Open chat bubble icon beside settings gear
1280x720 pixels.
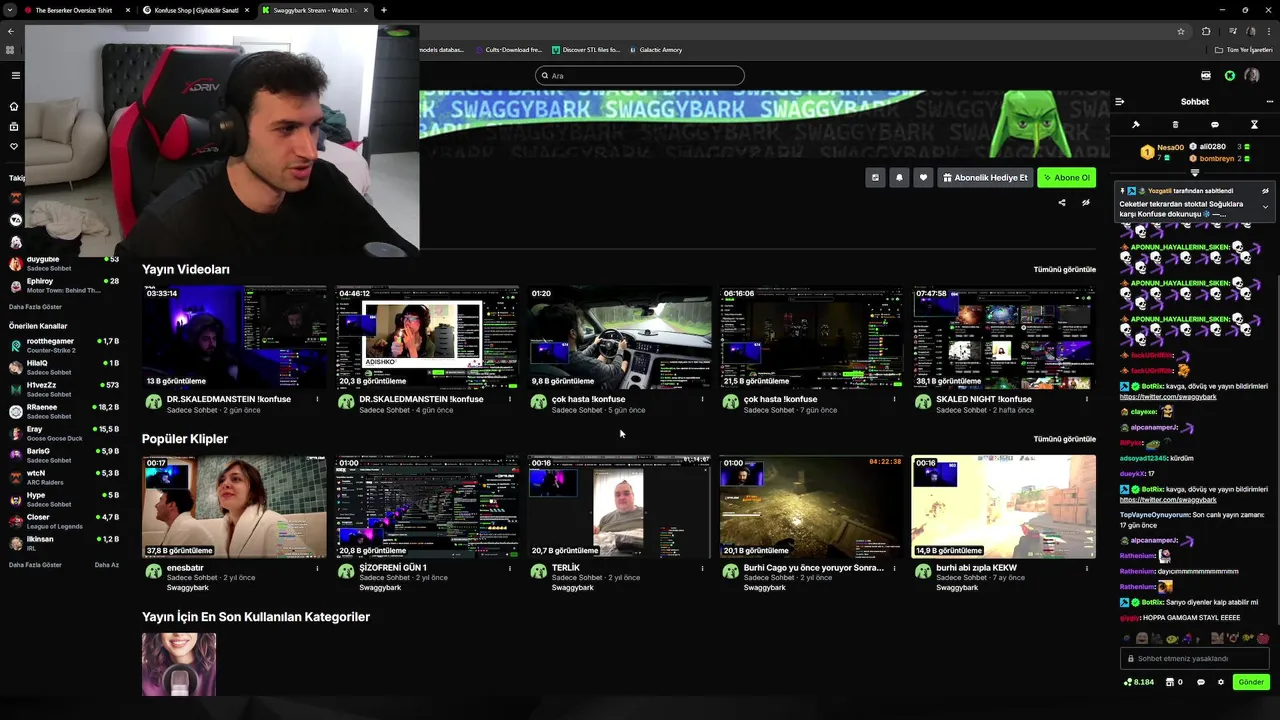(1201, 682)
